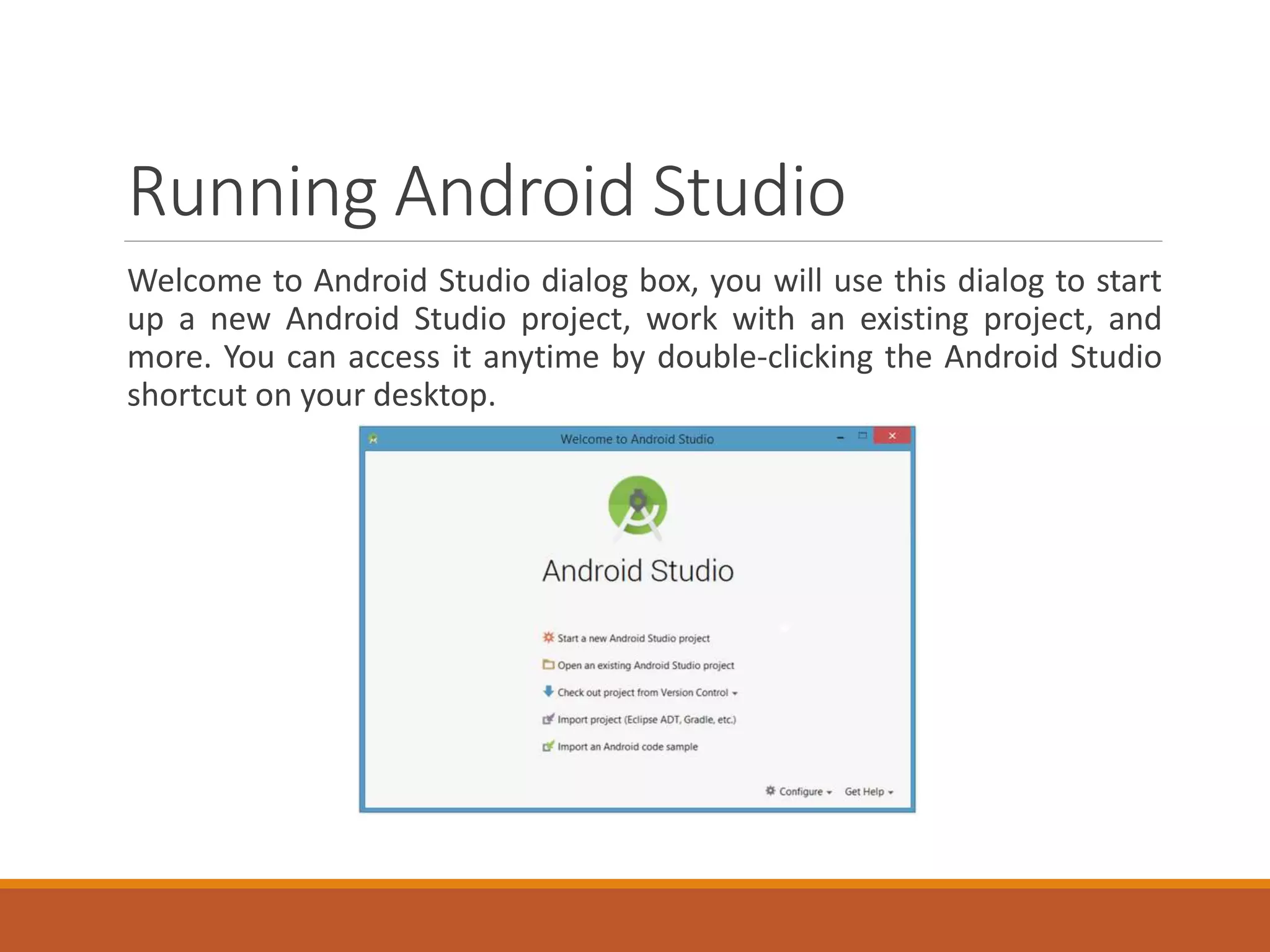Close the Welcome to Android Studio window
Viewport: 1270px width, 952px height.
click(892, 436)
